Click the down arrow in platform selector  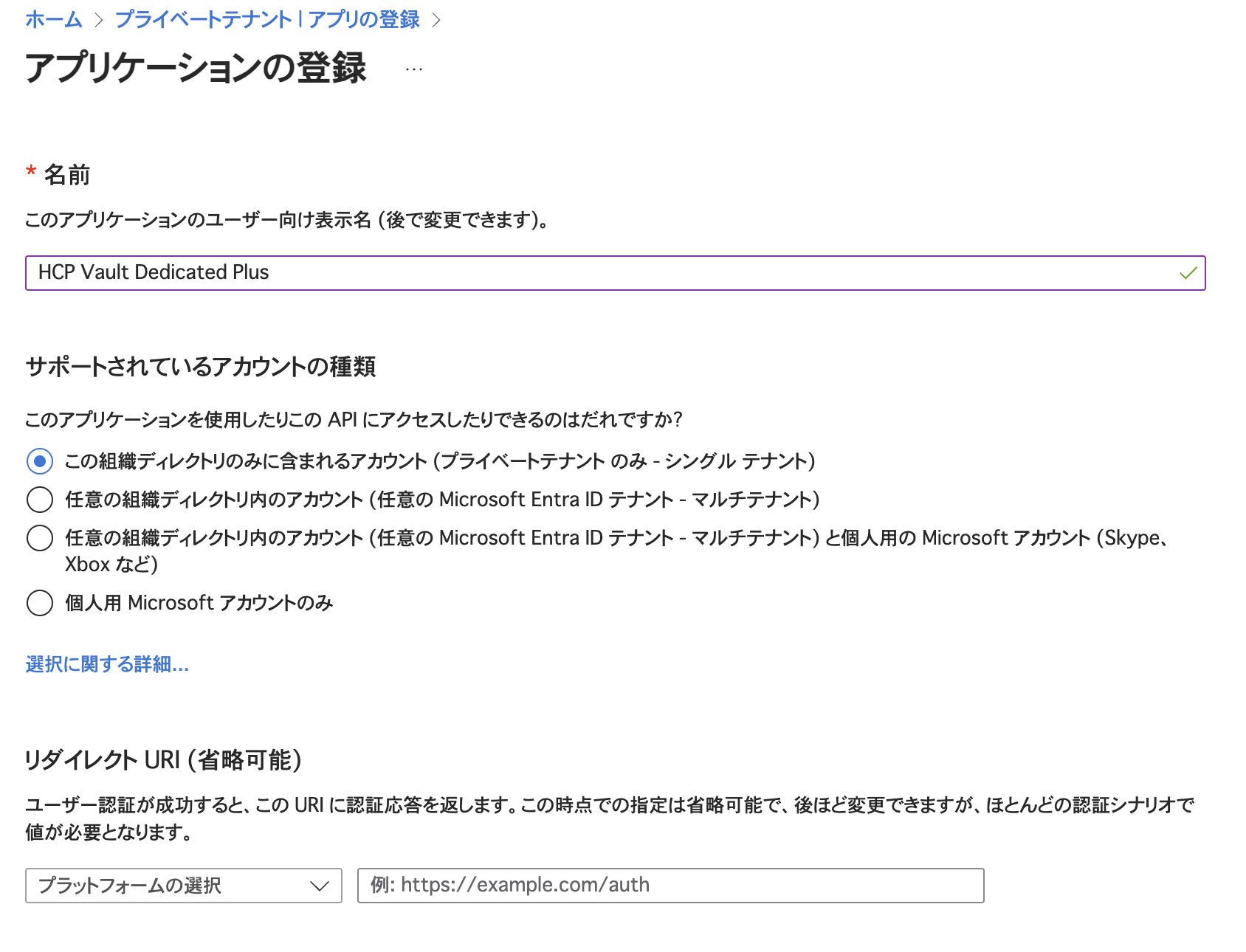(x=319, y=886)
